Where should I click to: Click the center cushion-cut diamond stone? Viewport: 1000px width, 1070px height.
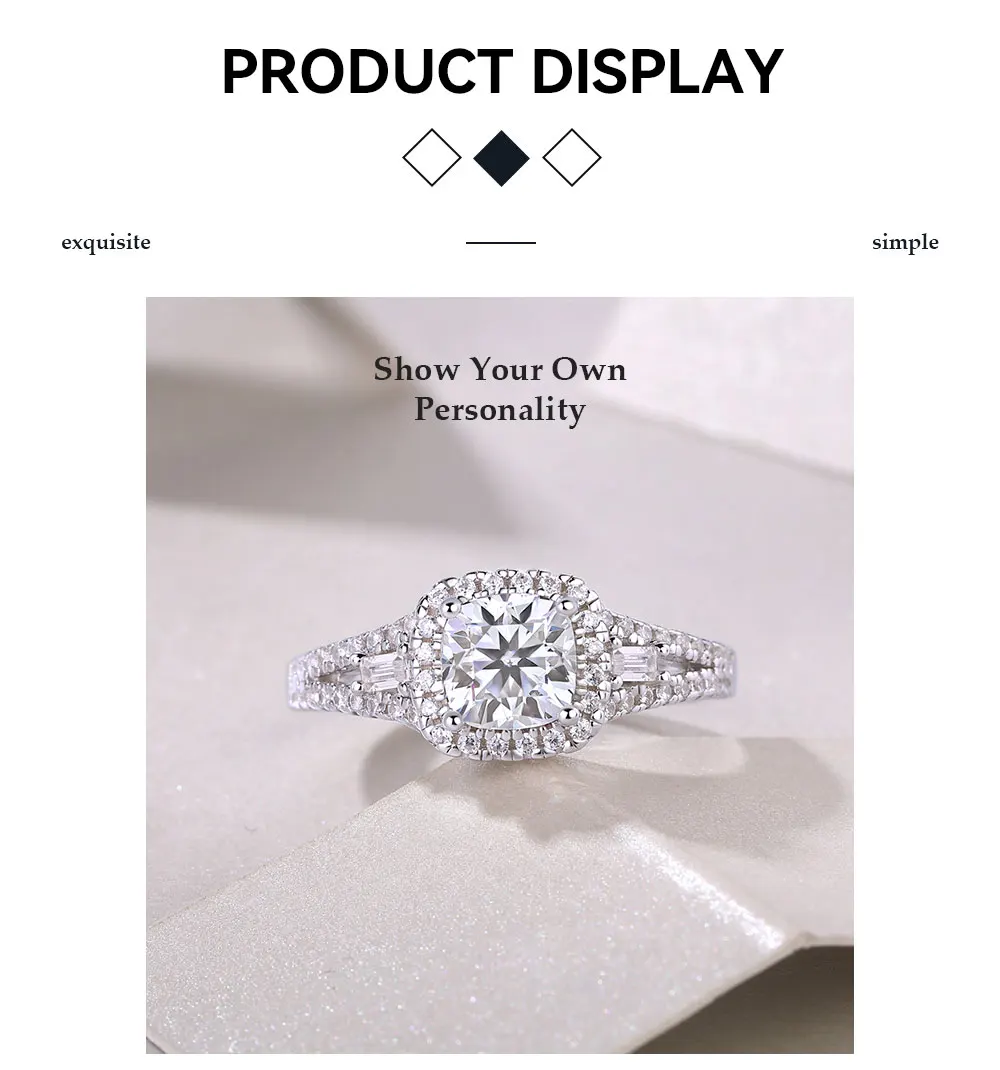click(506, 661)
